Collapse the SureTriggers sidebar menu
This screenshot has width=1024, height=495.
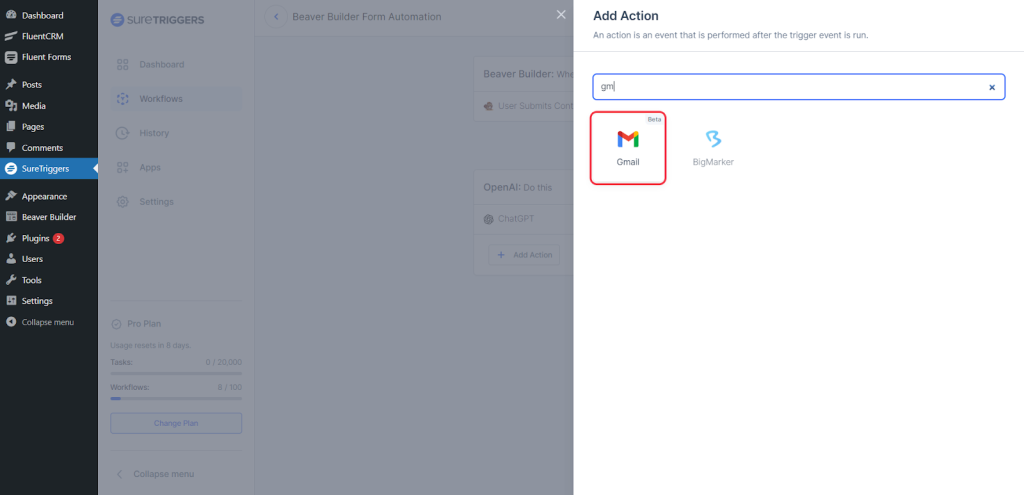click(163, 473)
